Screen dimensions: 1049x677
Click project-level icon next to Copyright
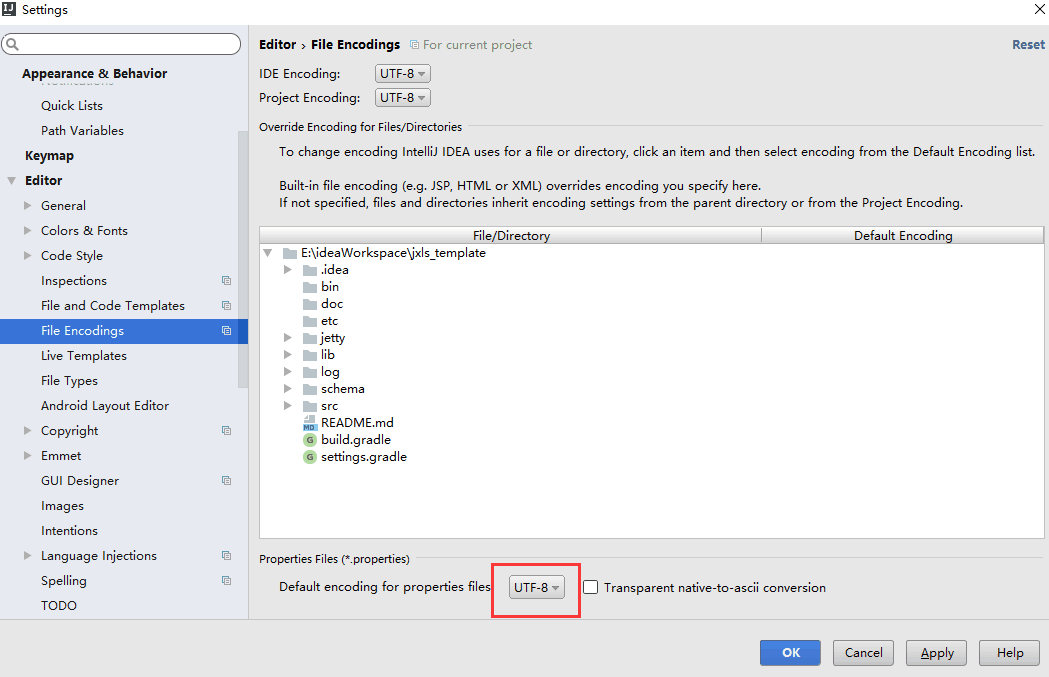226,430
